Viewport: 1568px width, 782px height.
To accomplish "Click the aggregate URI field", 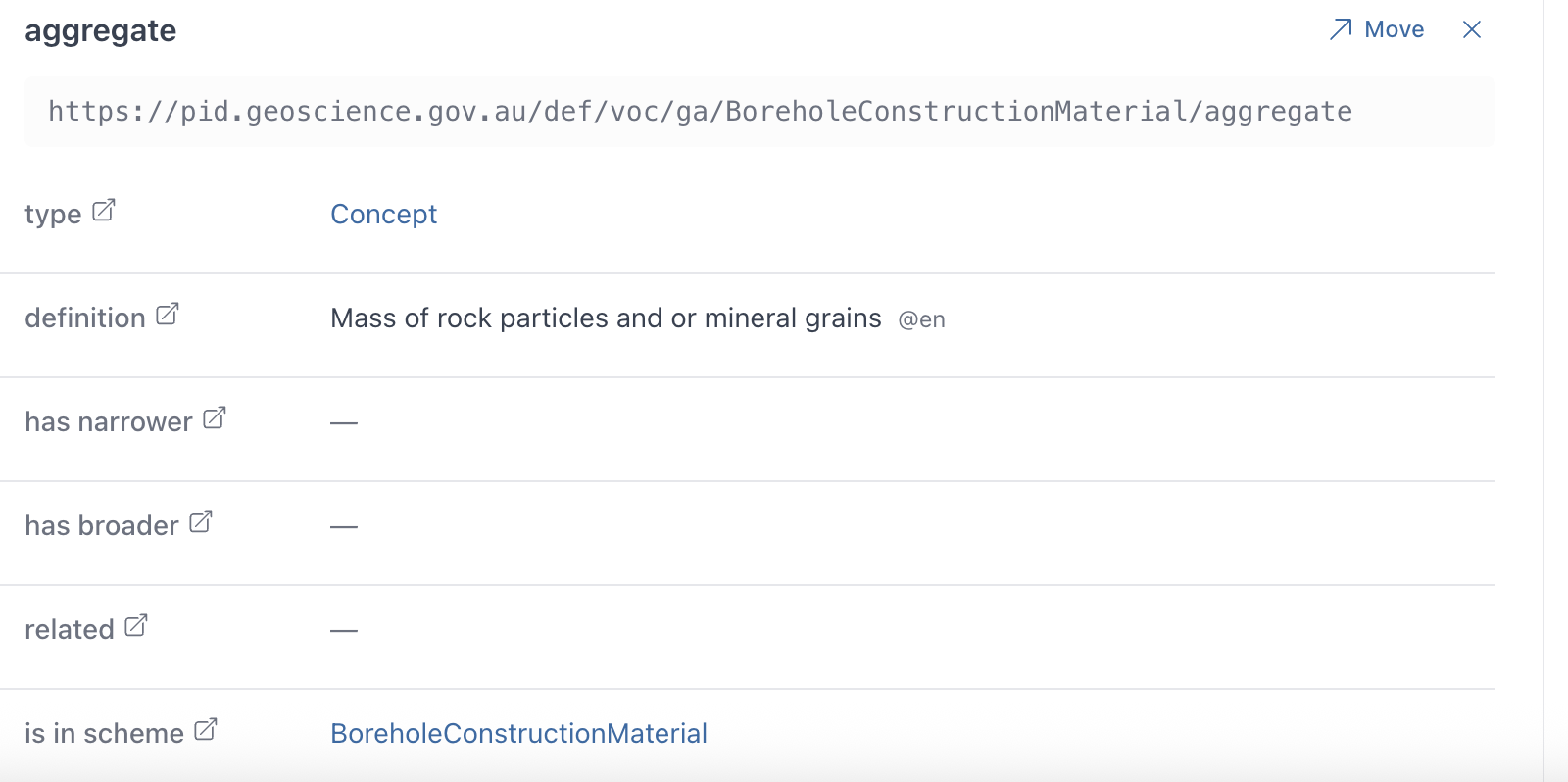I will click(x=700, y=112).
